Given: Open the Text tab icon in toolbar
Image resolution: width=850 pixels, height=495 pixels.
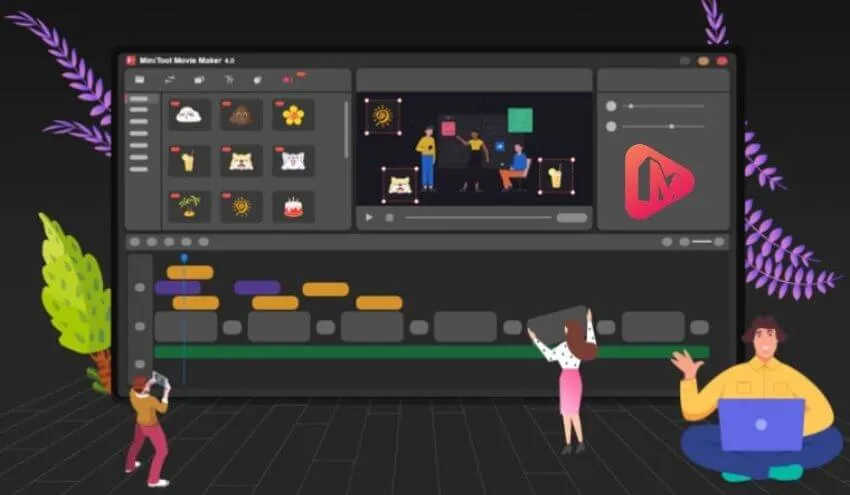Looking at the screenshot, I should pos(229,80).
